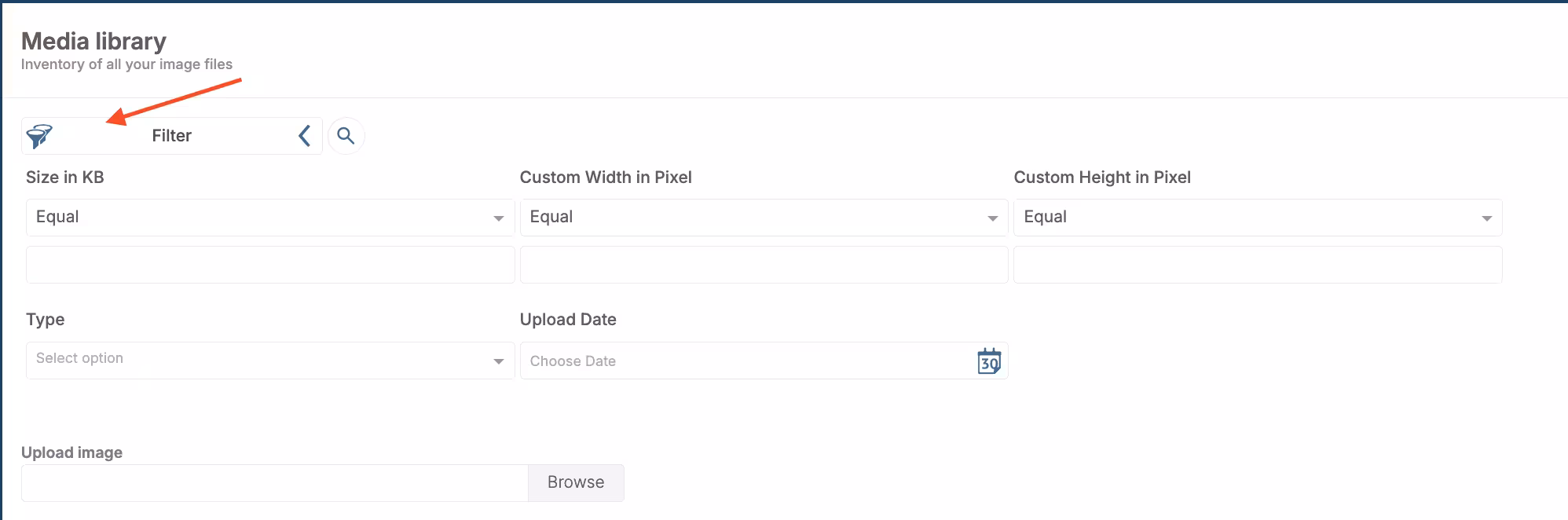Click the Upload image file path field
This screenshot has width=1568, height=520.
[x=275, y=482]
